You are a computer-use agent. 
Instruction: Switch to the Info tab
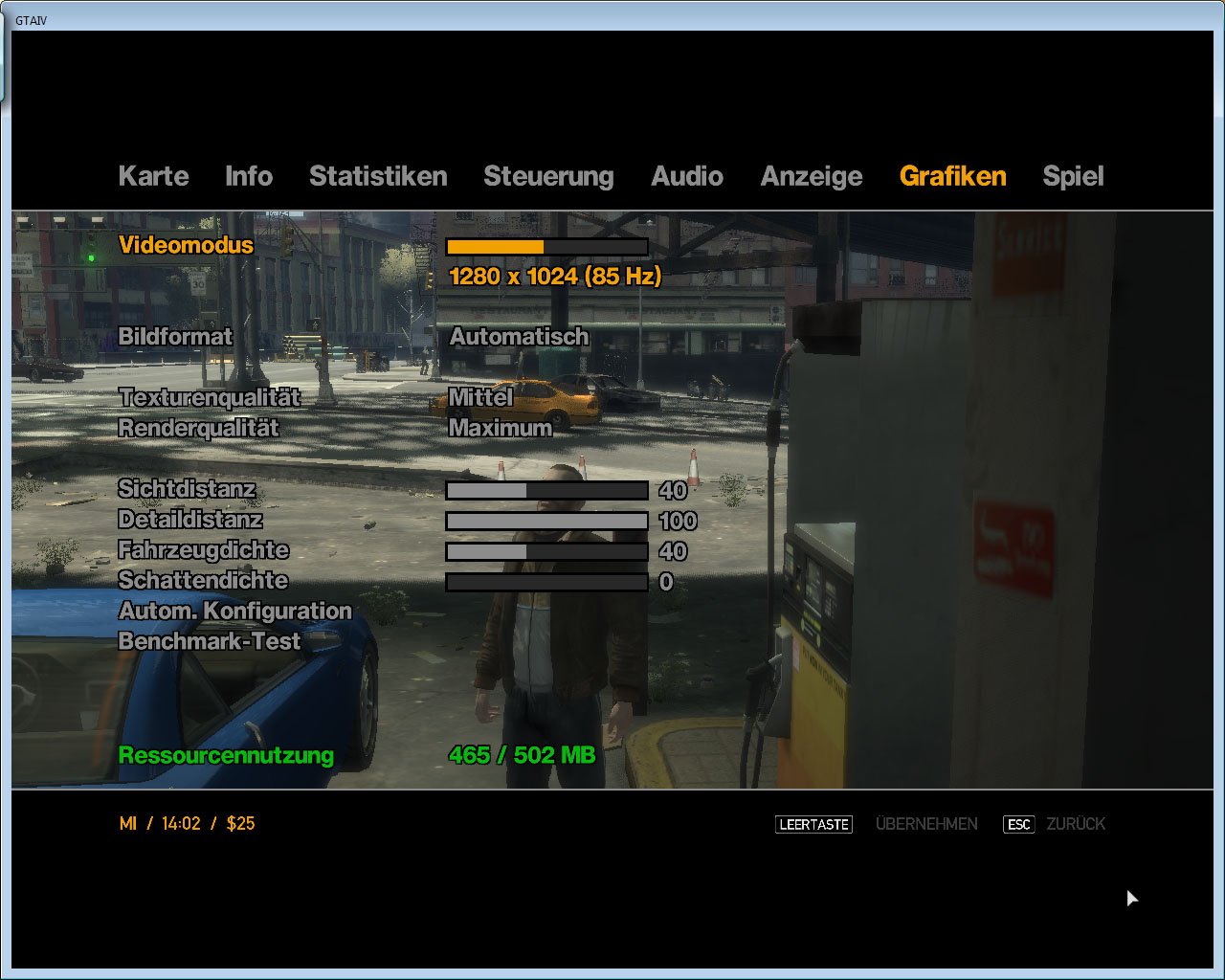249,176
